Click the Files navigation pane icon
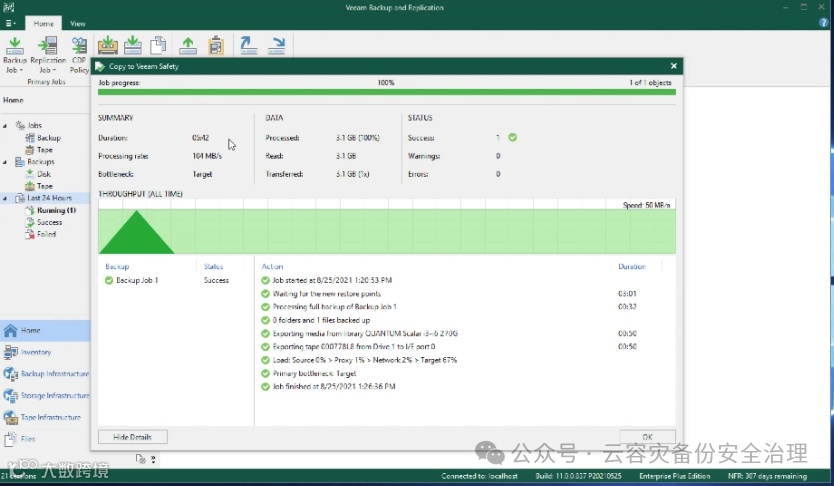The width and height of the screenshot is (834, 486). (x=10, y=439)
